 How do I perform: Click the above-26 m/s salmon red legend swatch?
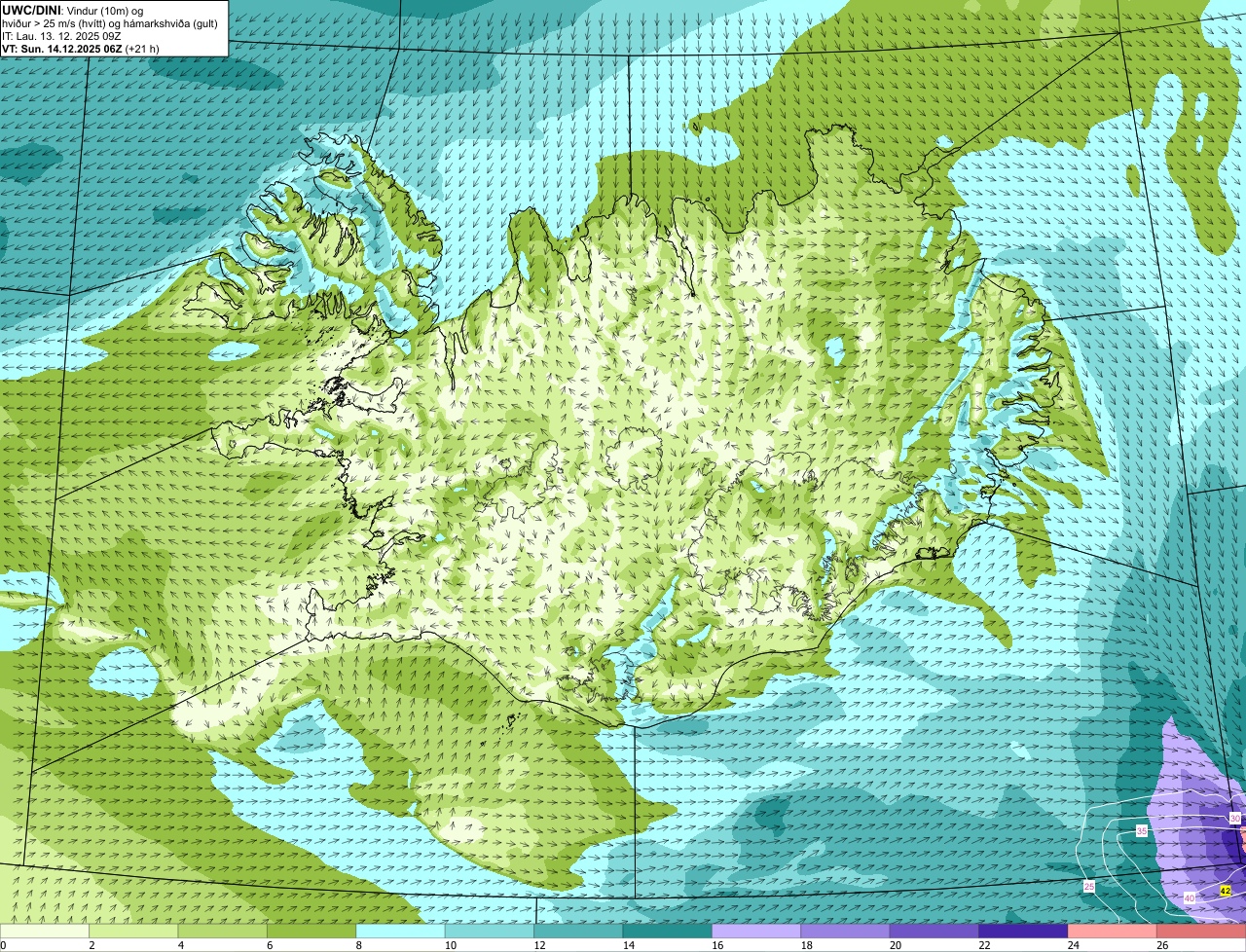[x=1202, y=931]
